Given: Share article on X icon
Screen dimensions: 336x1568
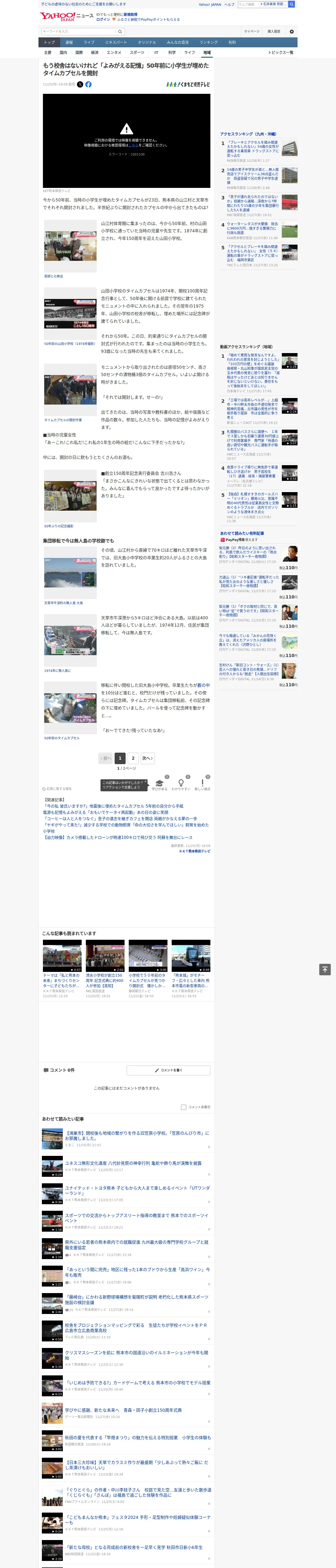Looking at the screenshot, I should pyautogui.click(x=80, y=85).
